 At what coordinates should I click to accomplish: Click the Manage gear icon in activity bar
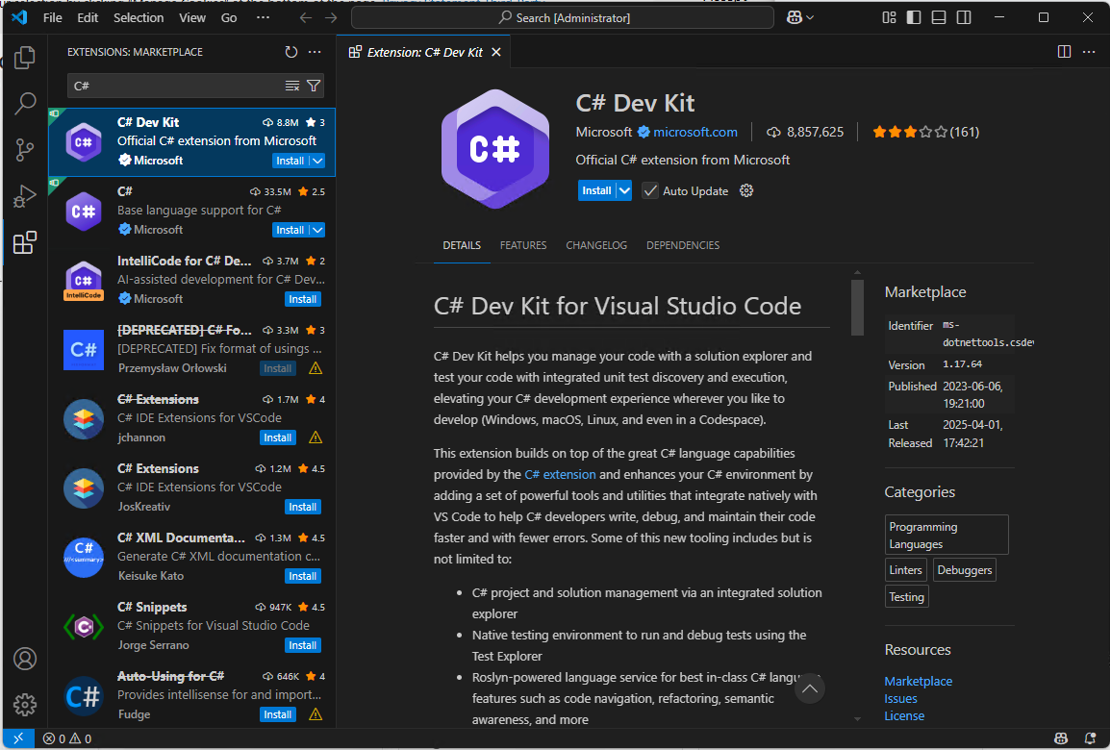(25, 705)
